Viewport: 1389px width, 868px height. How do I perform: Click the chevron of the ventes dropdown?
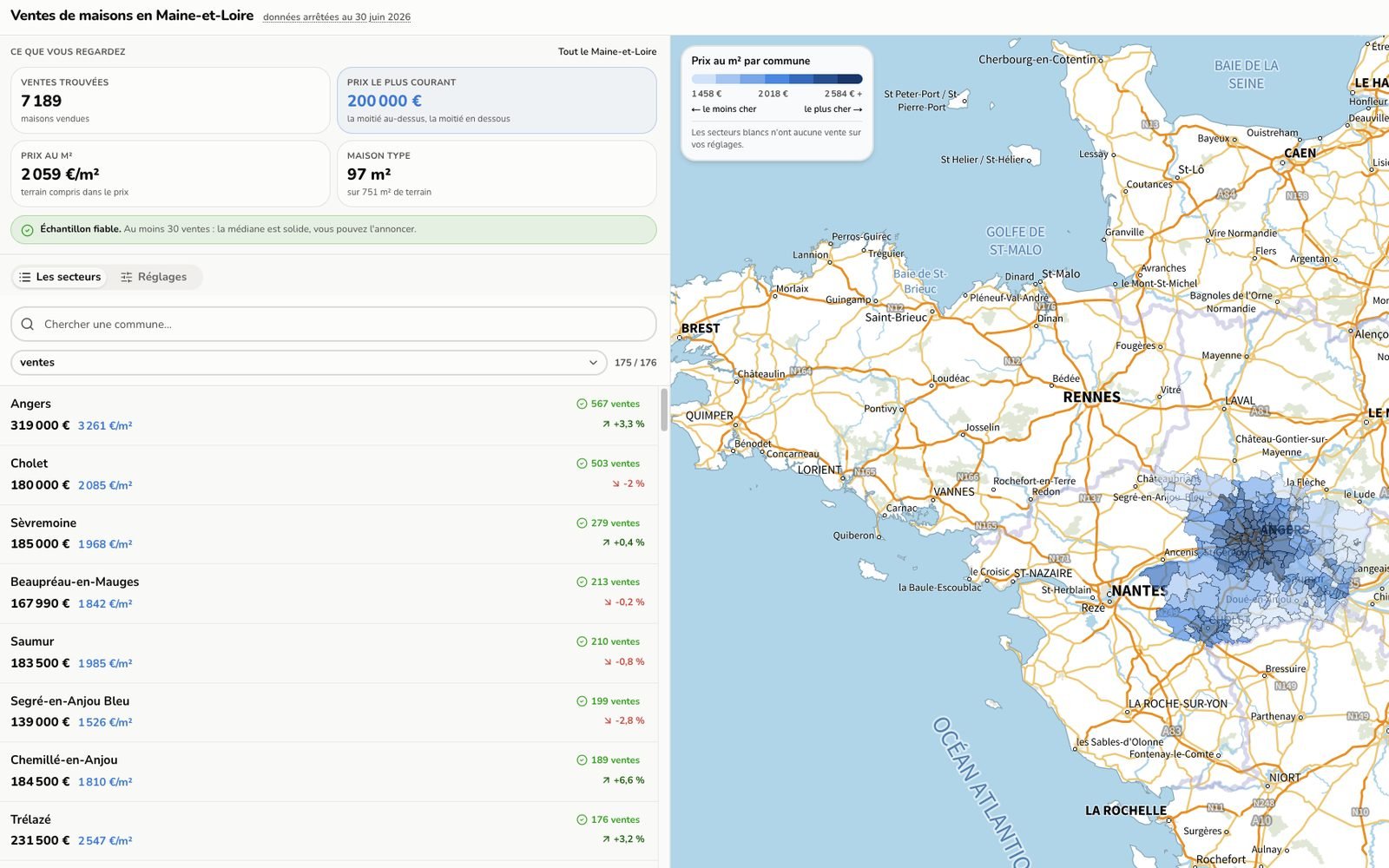pos(593,363)
